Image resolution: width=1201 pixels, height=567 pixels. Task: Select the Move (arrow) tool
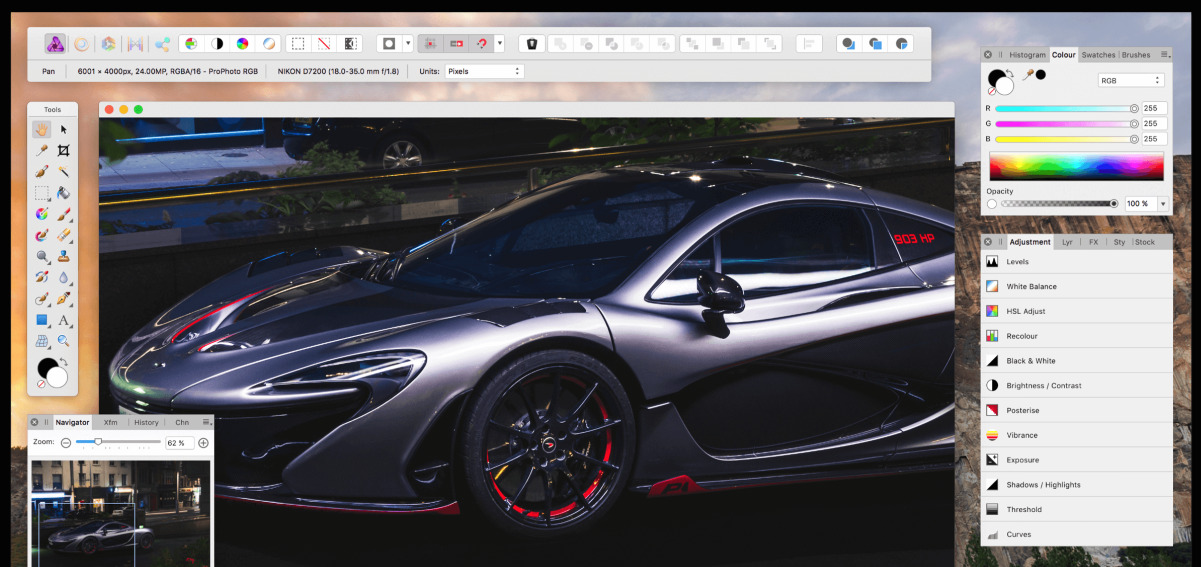pos(64,129)
